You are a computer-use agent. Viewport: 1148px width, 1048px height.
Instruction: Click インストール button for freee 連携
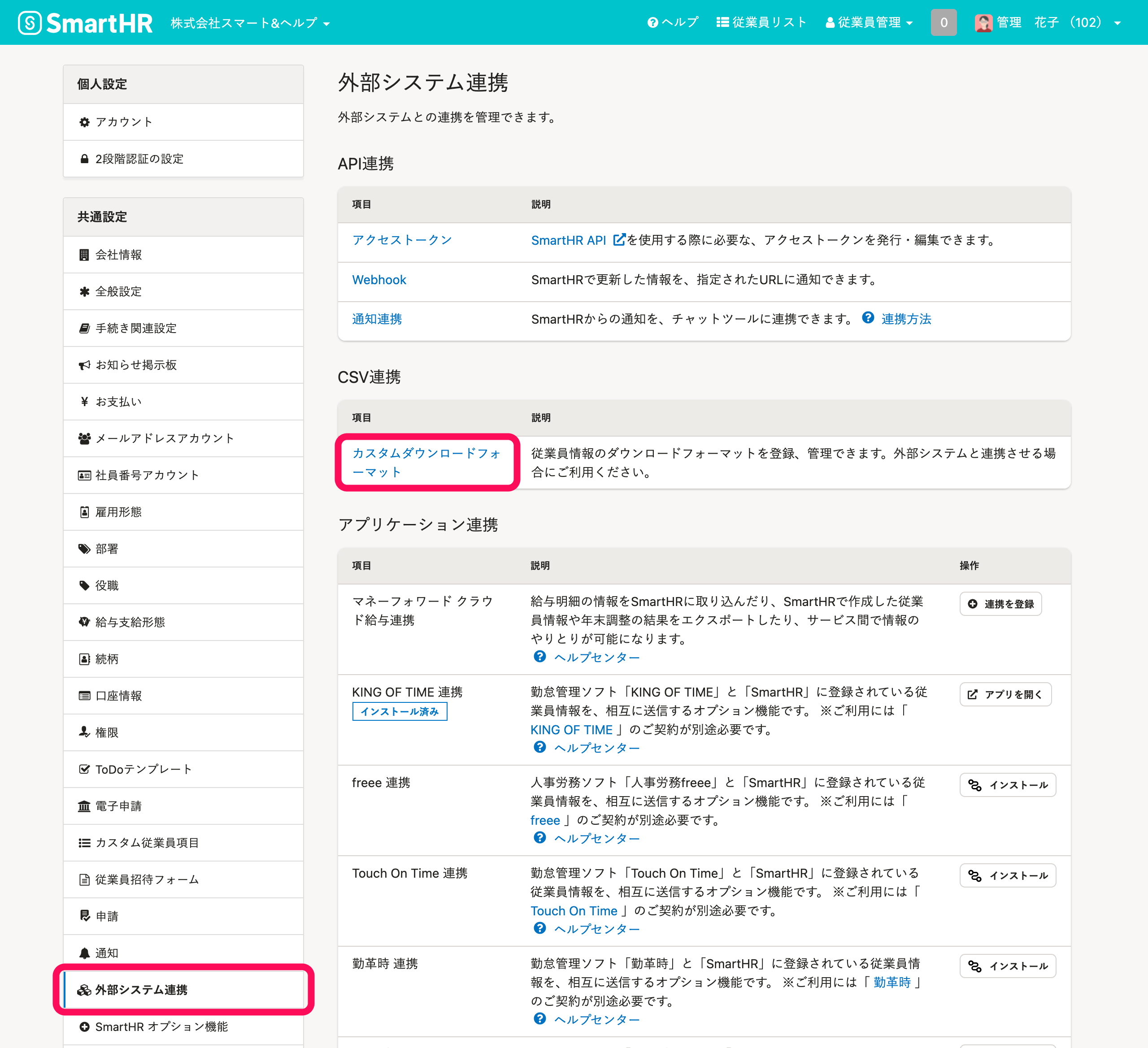tap(1007, 785)
